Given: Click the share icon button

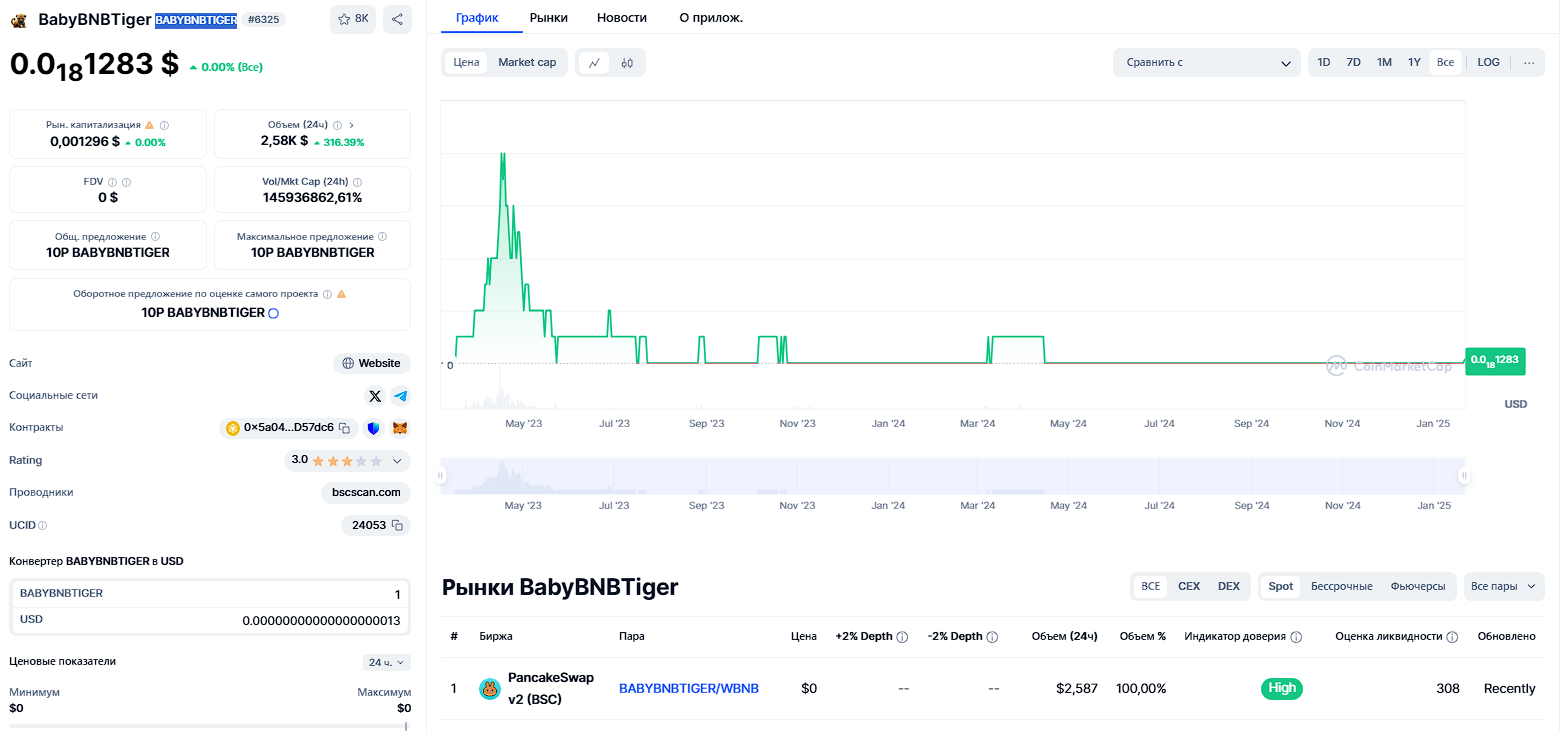Looking at the screenshot, I should point(397,19).
